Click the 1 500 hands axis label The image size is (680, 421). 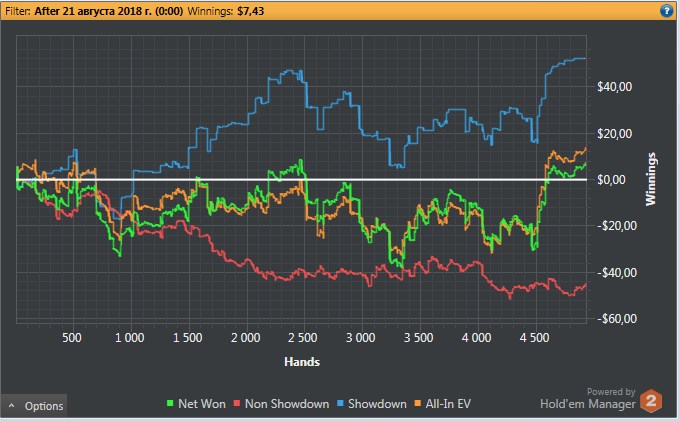pyautogui.click(x=187, y=338)
